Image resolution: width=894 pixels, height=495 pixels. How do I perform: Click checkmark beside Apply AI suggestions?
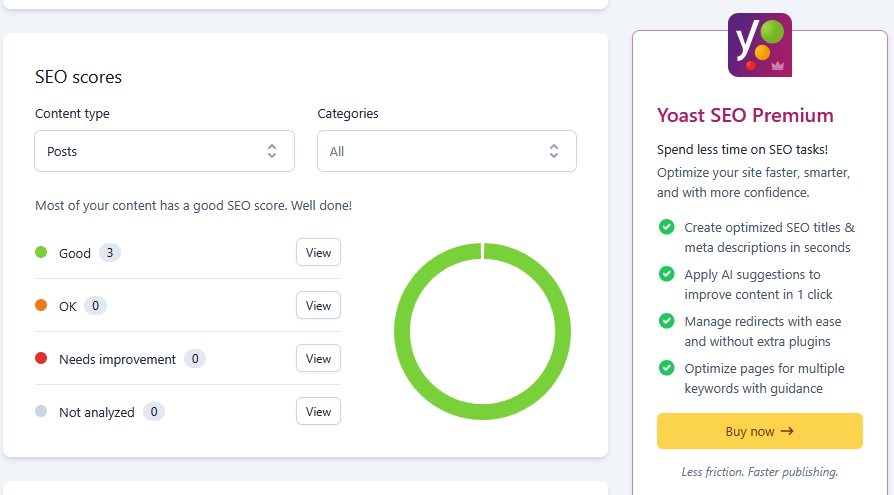(x=667, y=274)
